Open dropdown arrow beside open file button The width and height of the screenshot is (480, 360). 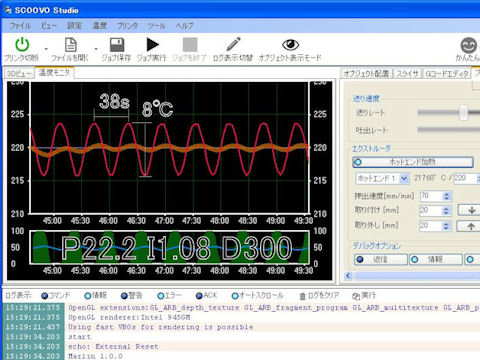[96, 49]
